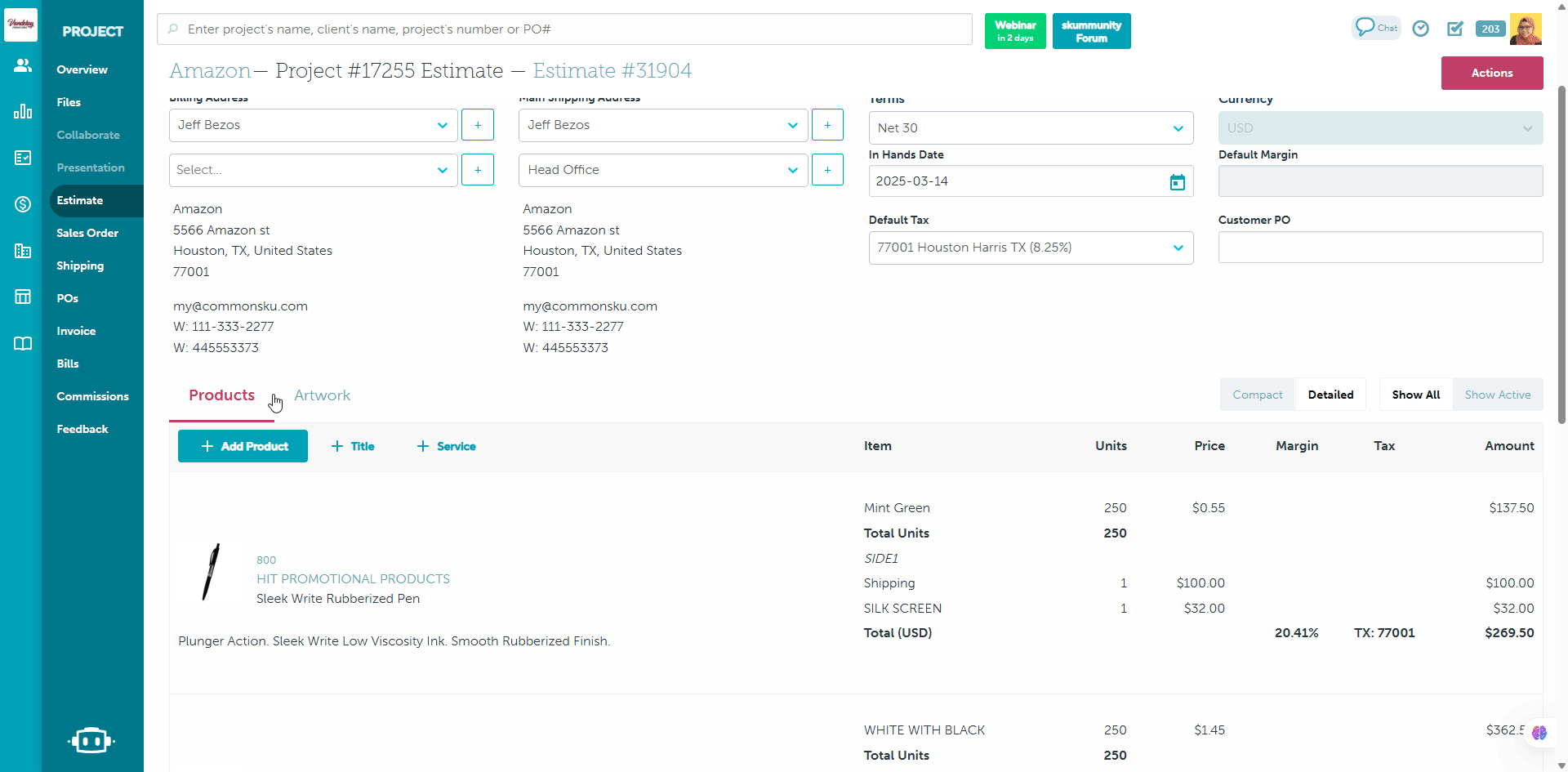Click the clock reminders icon in header
1568x772 pixels.
click(1421, 29)
